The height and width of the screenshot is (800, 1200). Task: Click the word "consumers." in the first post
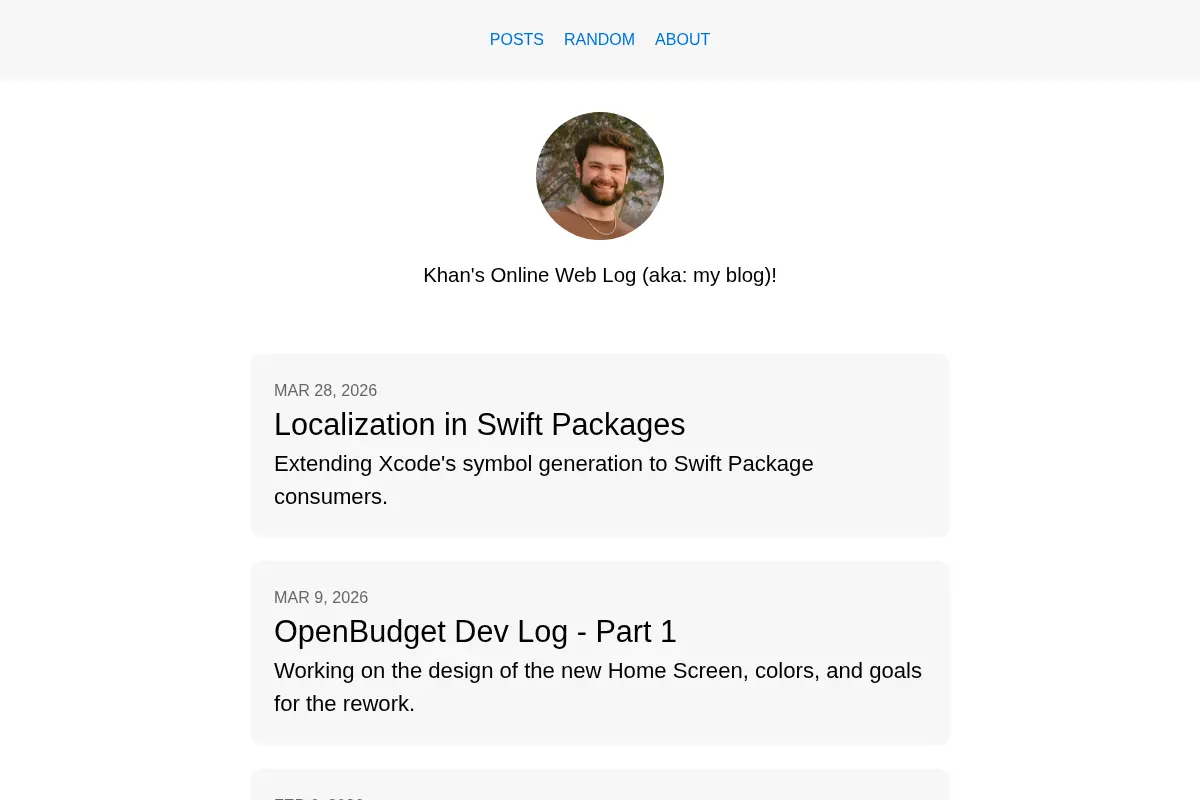pos(331,497)
